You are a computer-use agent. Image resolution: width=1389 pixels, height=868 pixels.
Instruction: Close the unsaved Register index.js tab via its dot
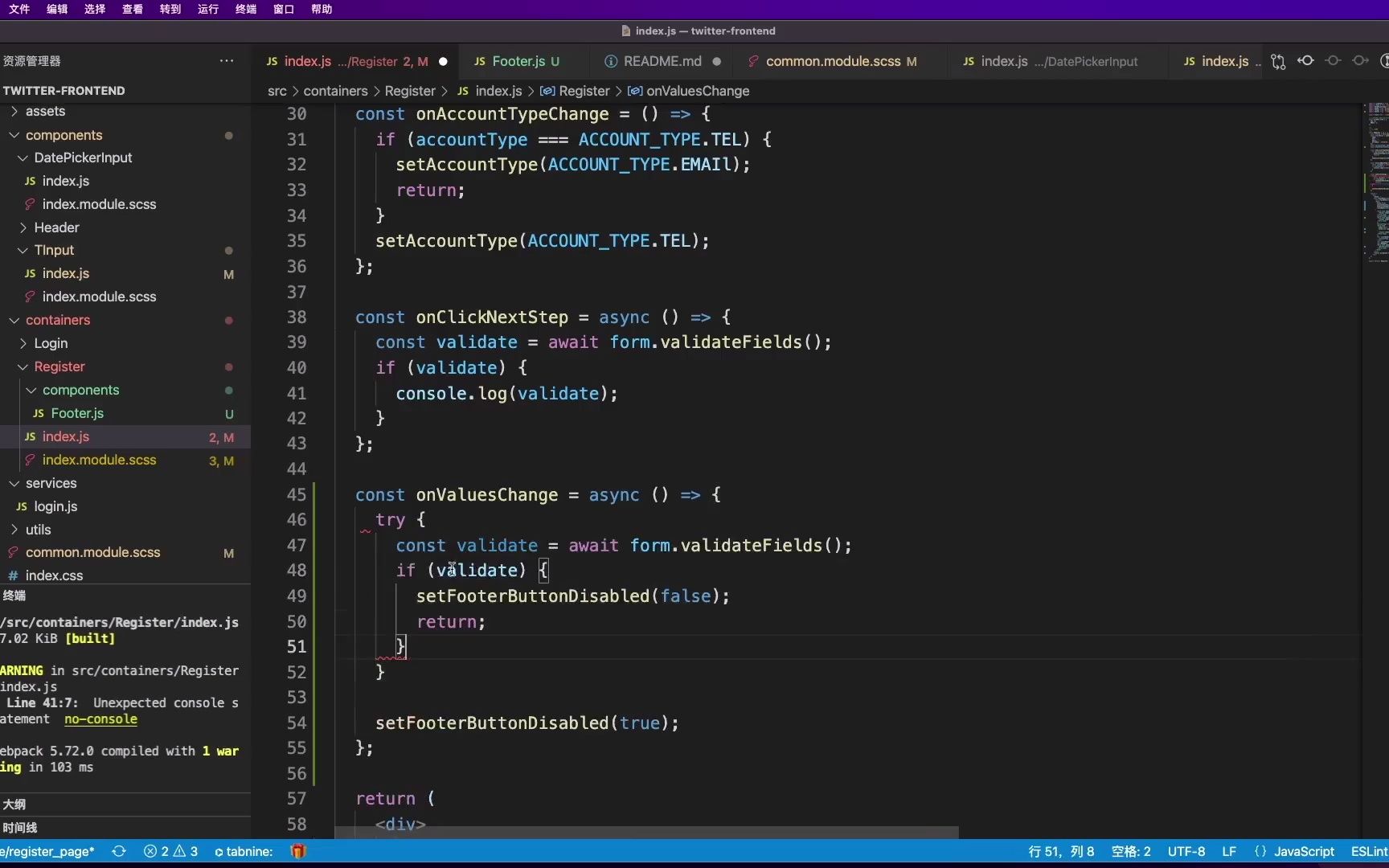[443, 61]
